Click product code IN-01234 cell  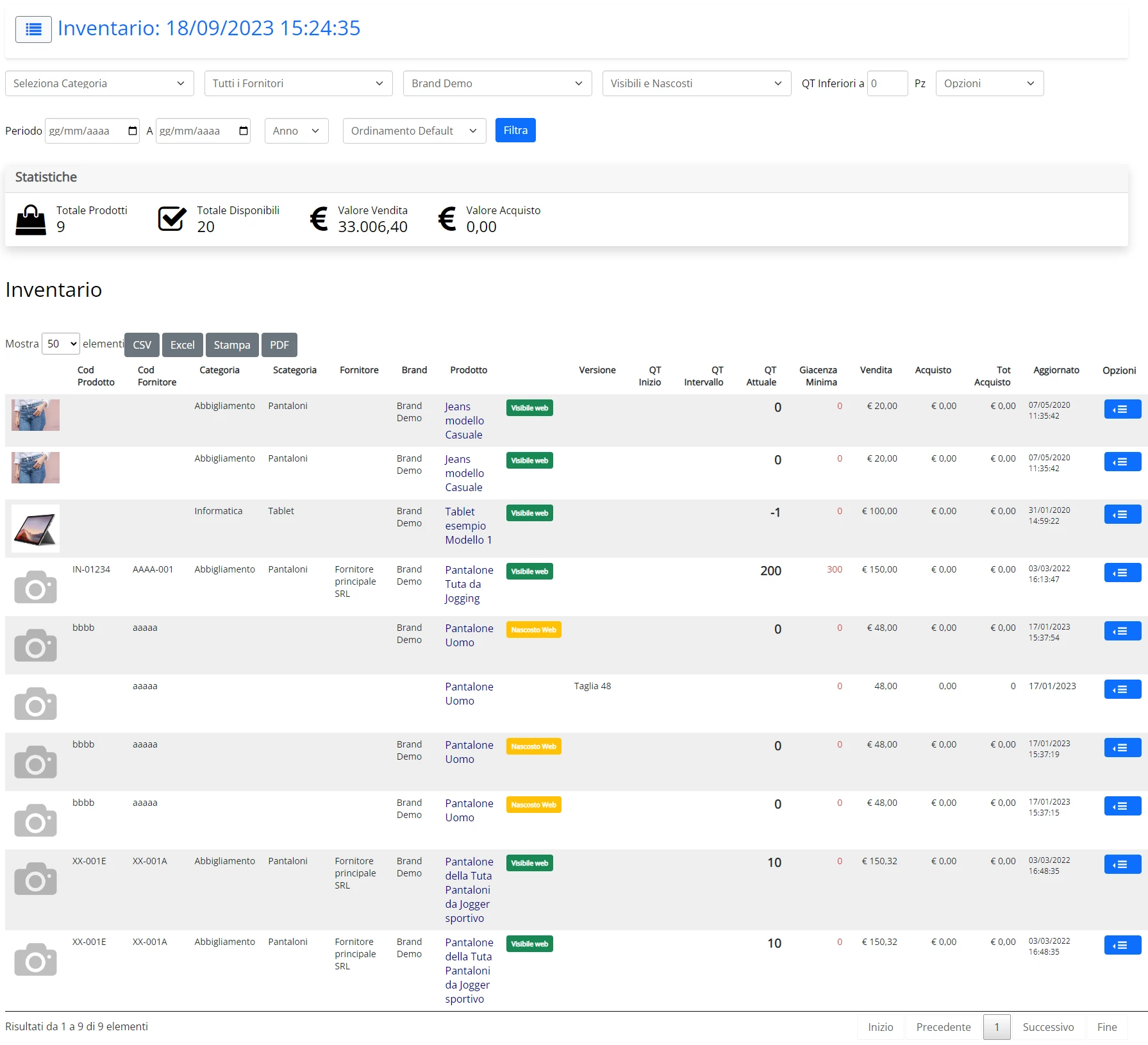pos(91,569)
